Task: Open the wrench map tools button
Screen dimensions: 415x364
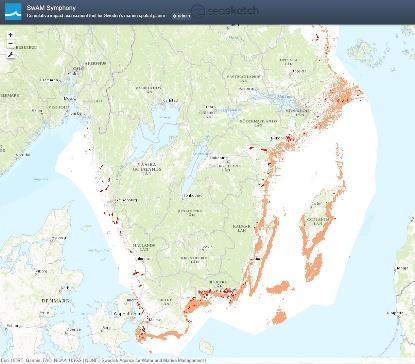Action: (11, 55)
